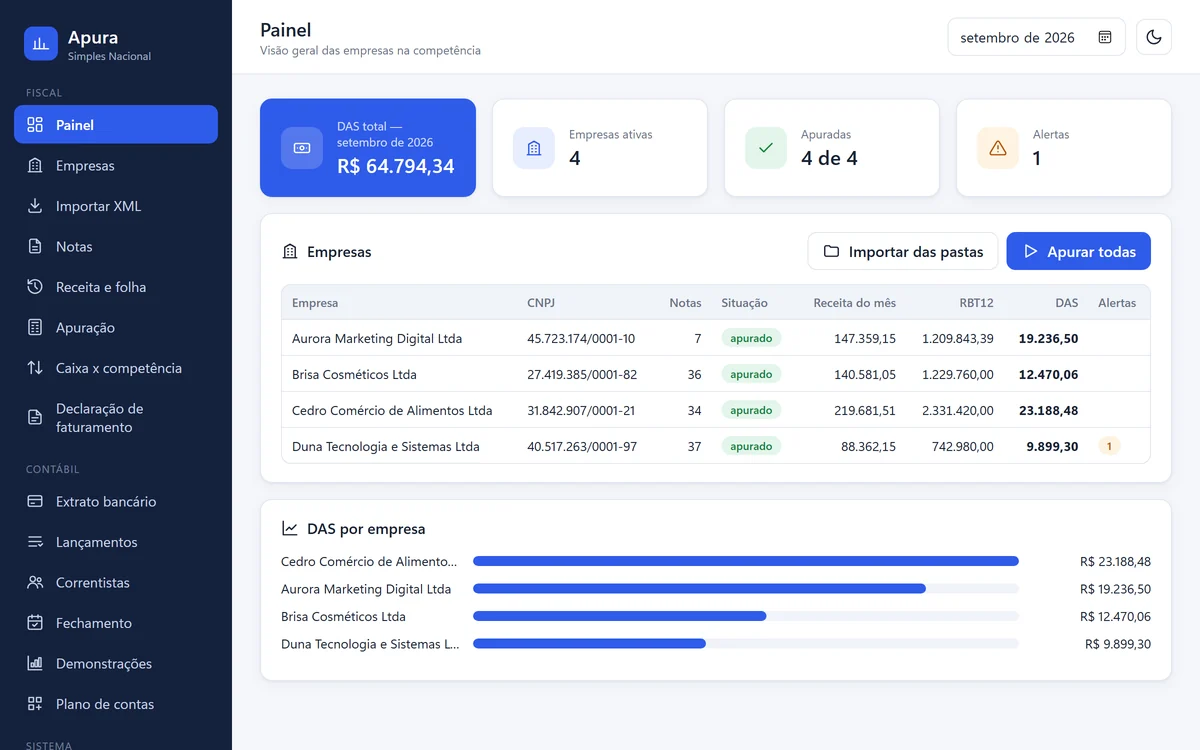1200x750 pixels.
Task: Navigate to Apuração
Action: pos(116,328)
